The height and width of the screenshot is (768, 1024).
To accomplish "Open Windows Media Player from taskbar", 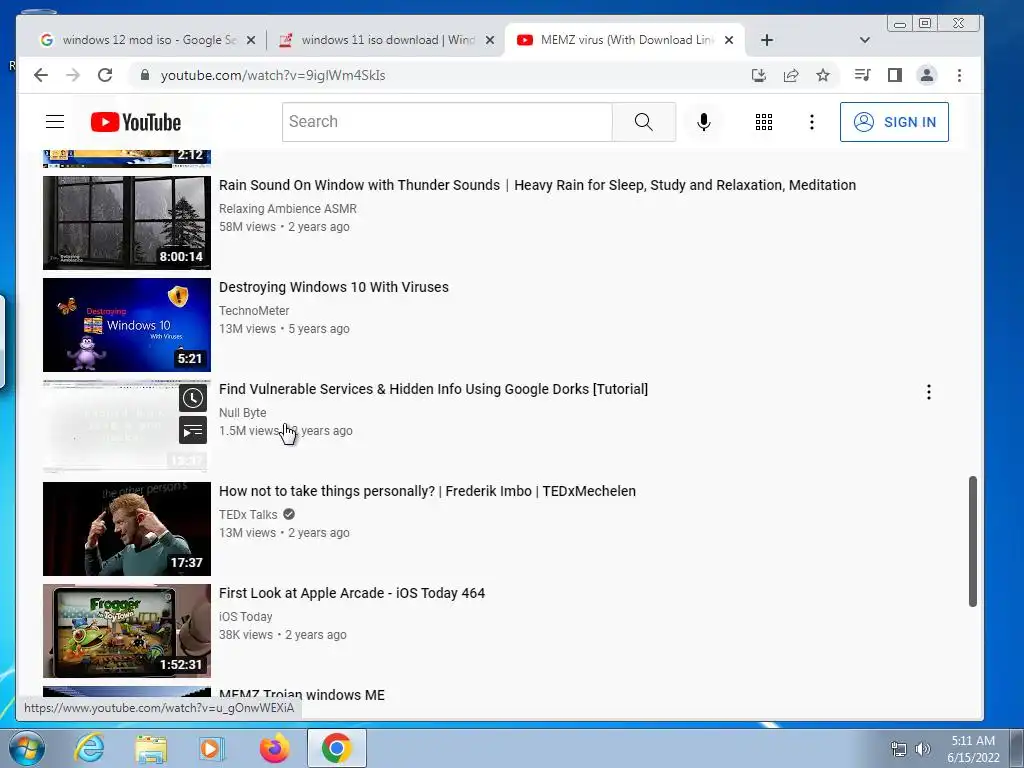I will point(212,748).
